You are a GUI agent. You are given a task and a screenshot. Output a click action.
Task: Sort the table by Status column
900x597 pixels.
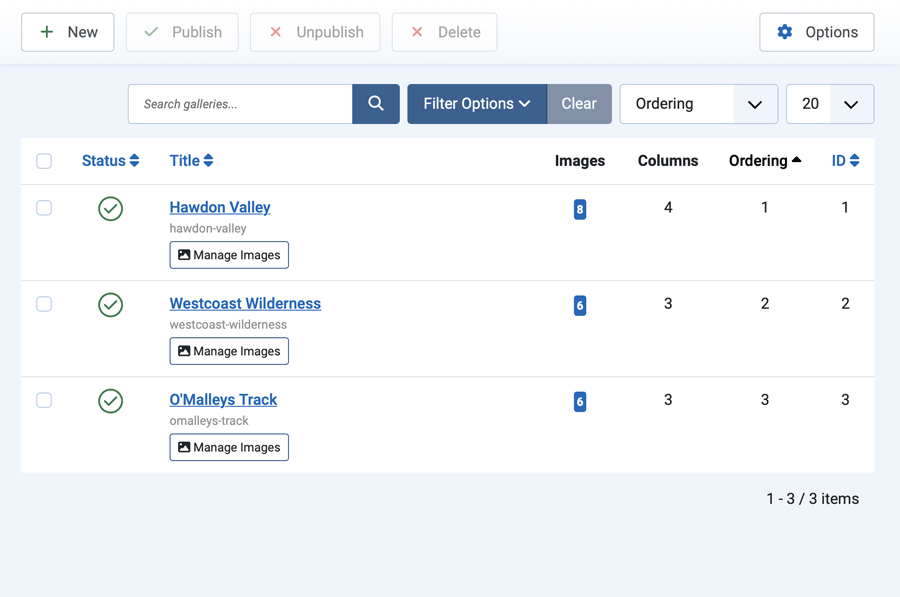point(110,161)
